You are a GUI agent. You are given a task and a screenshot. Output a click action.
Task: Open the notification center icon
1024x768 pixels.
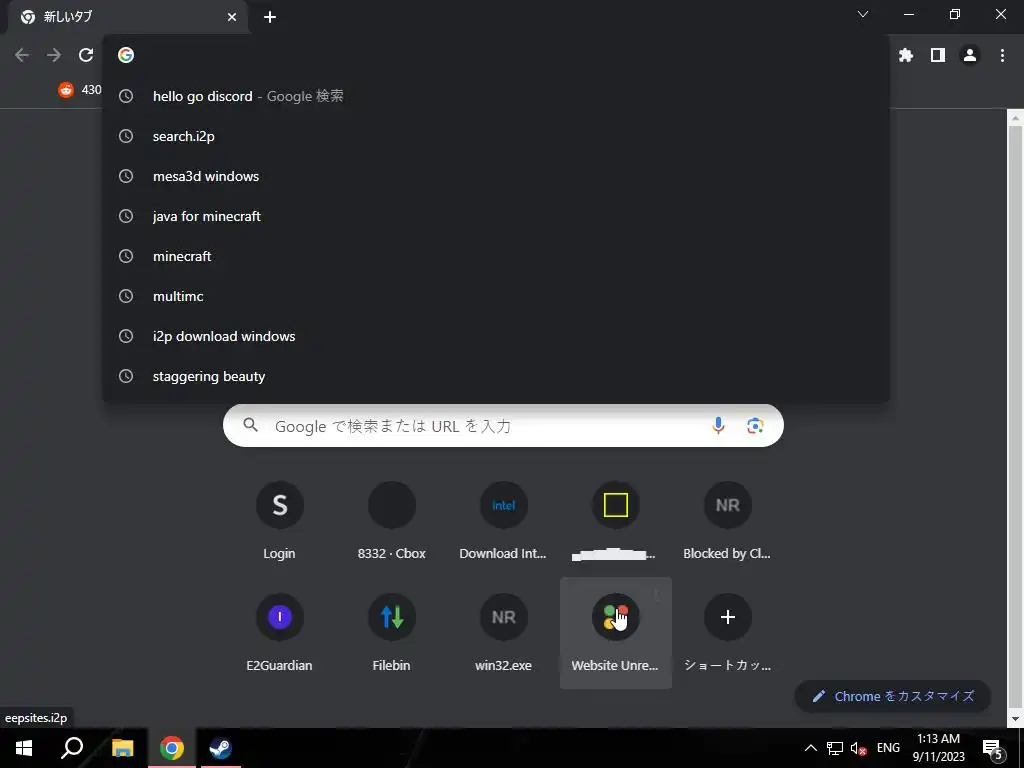tap(992, 749)
